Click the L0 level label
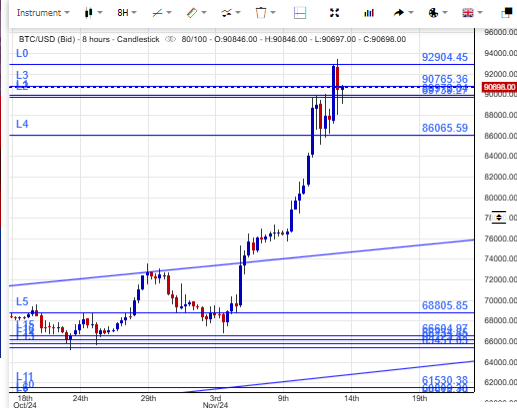Screen dimensions: 517x408 (x=22, y=53)
